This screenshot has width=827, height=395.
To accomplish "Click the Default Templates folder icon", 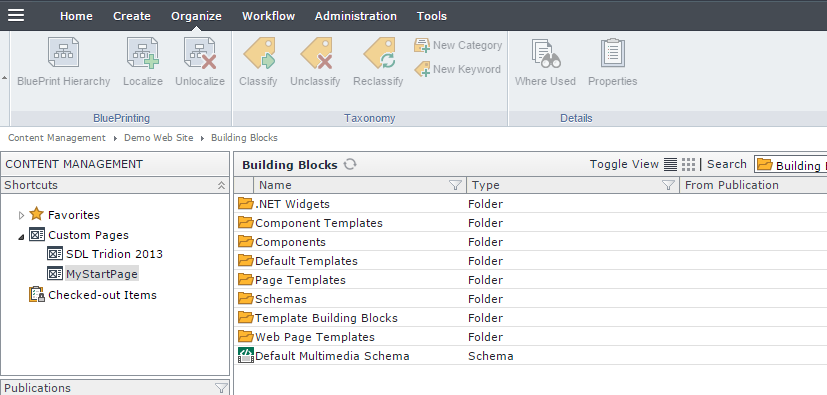I will click(x=245, y=260).
